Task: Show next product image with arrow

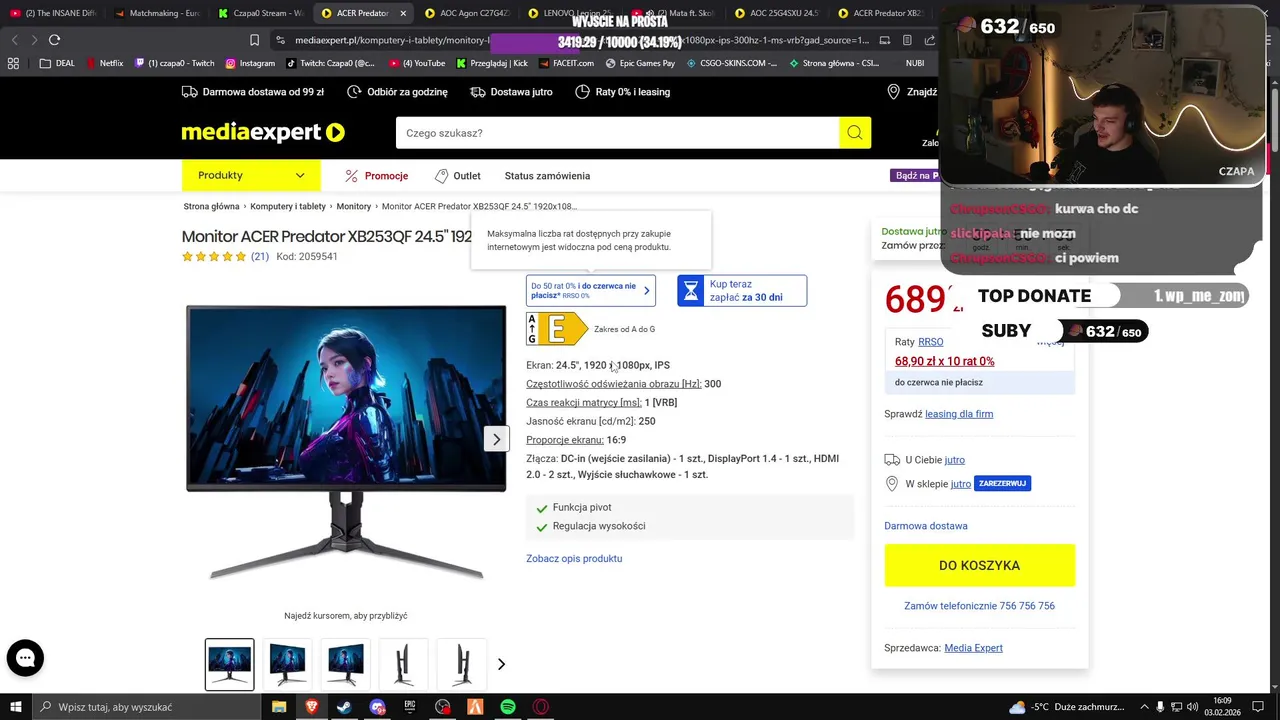Action: (496, 439)
